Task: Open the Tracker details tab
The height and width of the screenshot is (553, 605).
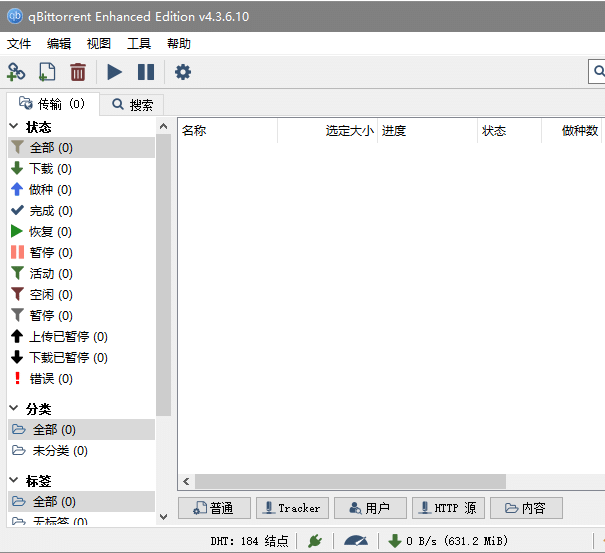Action: click(292, 508)
